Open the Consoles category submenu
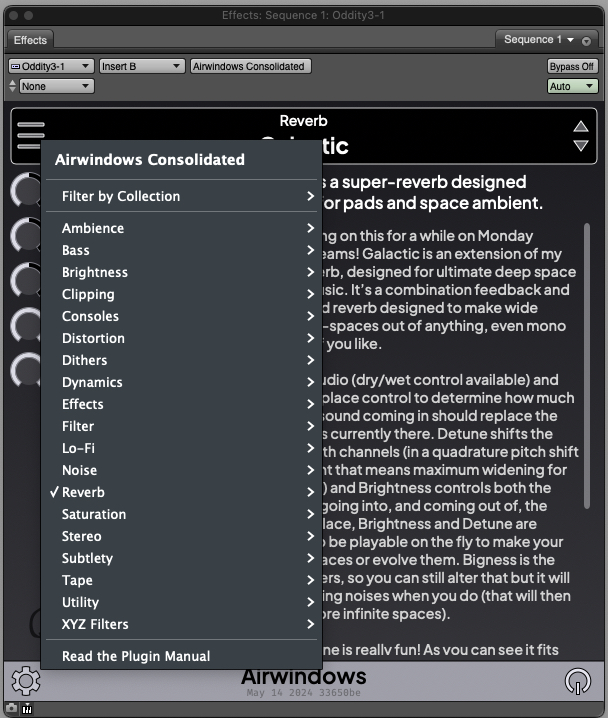 (x=181, y=316)
